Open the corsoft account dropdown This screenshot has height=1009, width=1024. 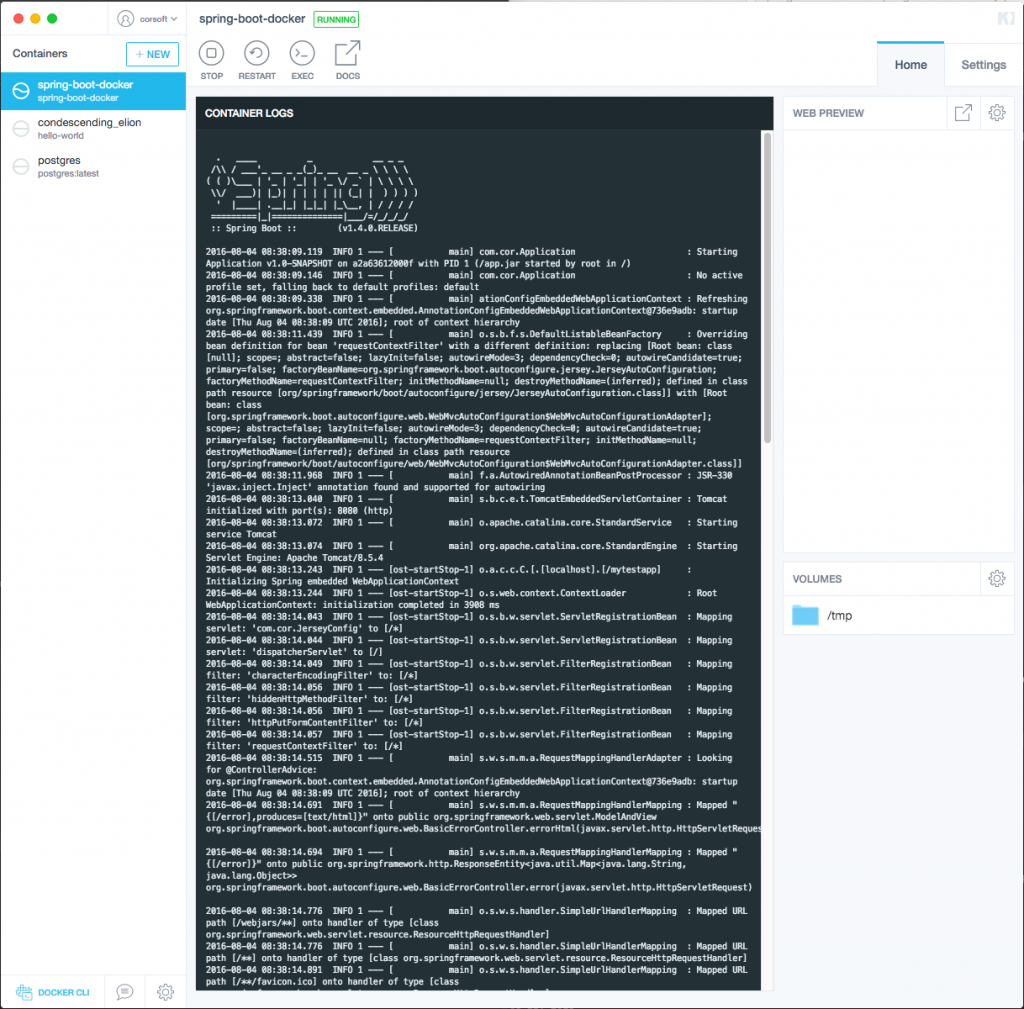click(x=147, y=18)
